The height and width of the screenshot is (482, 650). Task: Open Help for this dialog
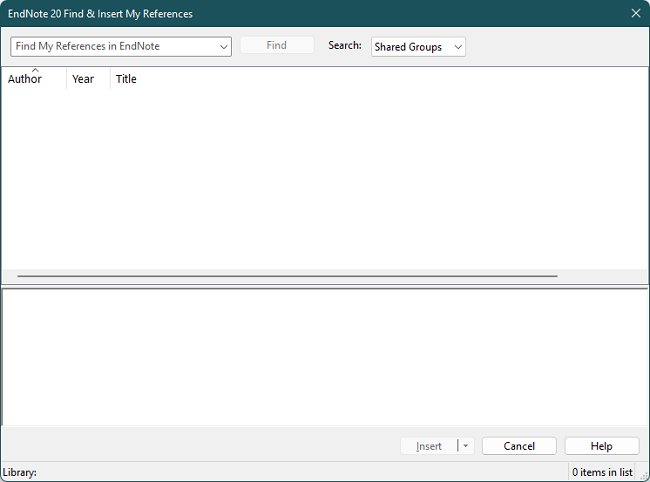tap(601, 446)
